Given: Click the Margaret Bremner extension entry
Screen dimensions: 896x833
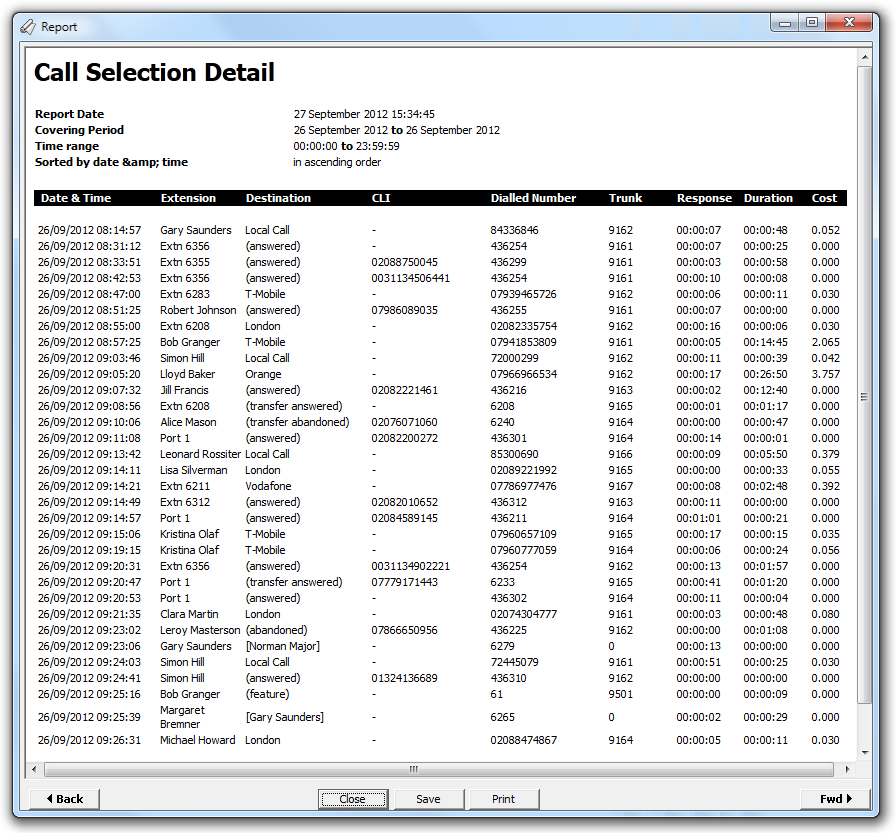Looking at the screenshot, I should [x=182, y=717].
